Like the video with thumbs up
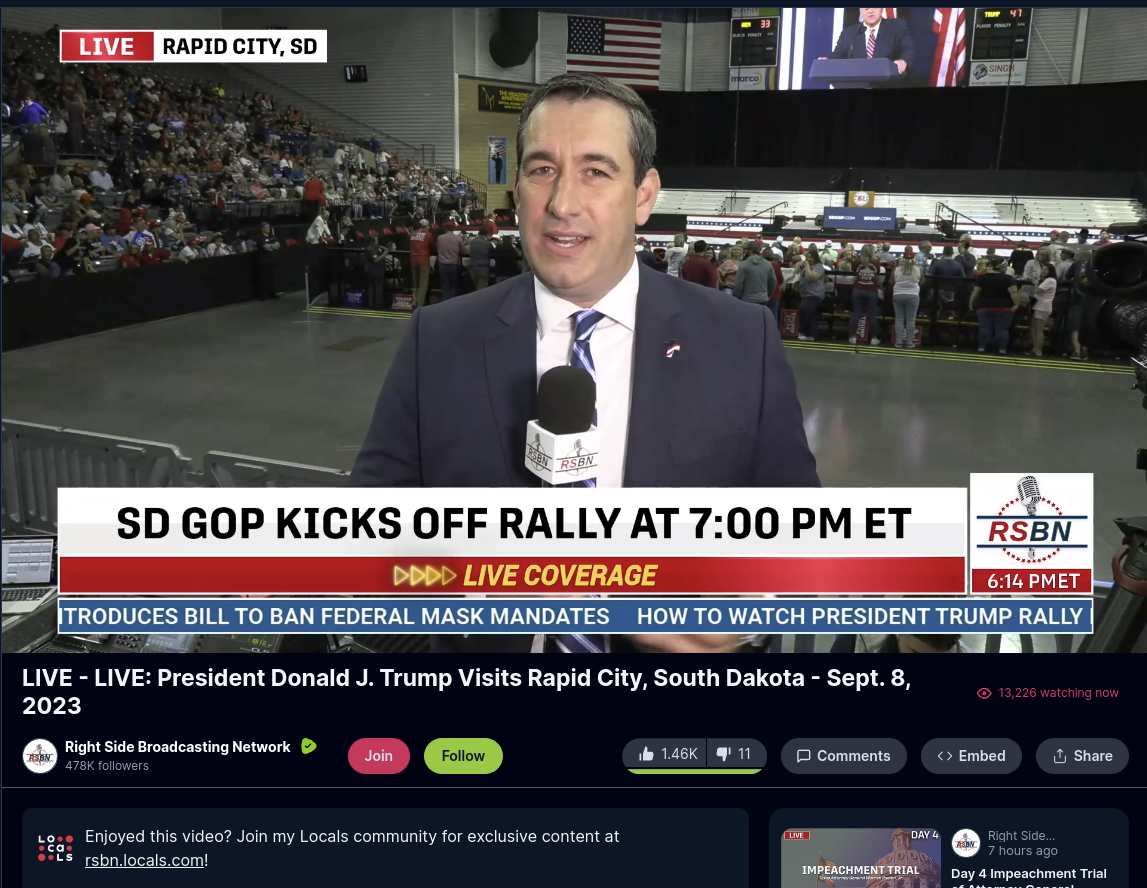This screenshot has height=888, width=1147. coord(667,754)
